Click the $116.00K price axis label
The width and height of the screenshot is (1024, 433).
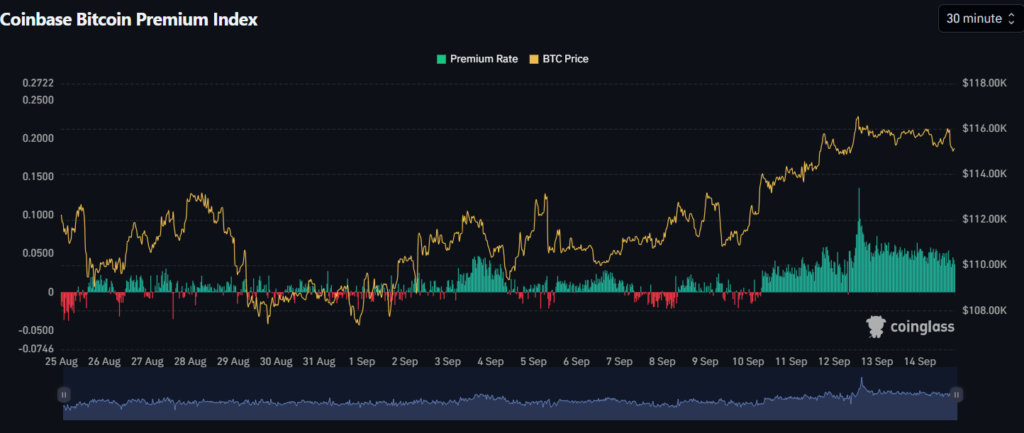[985, 129]
